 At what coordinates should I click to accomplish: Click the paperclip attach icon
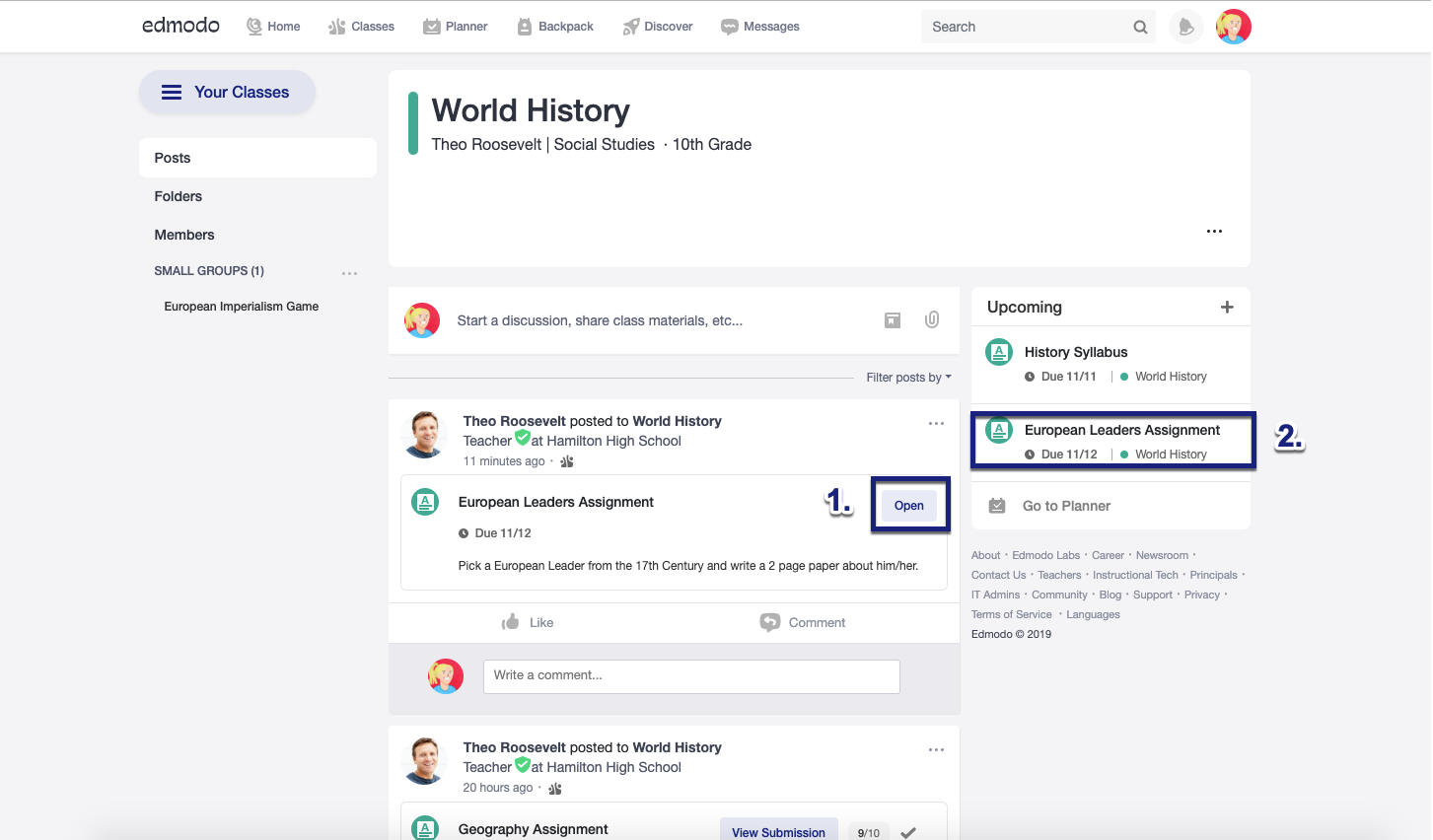click(932, 319)
